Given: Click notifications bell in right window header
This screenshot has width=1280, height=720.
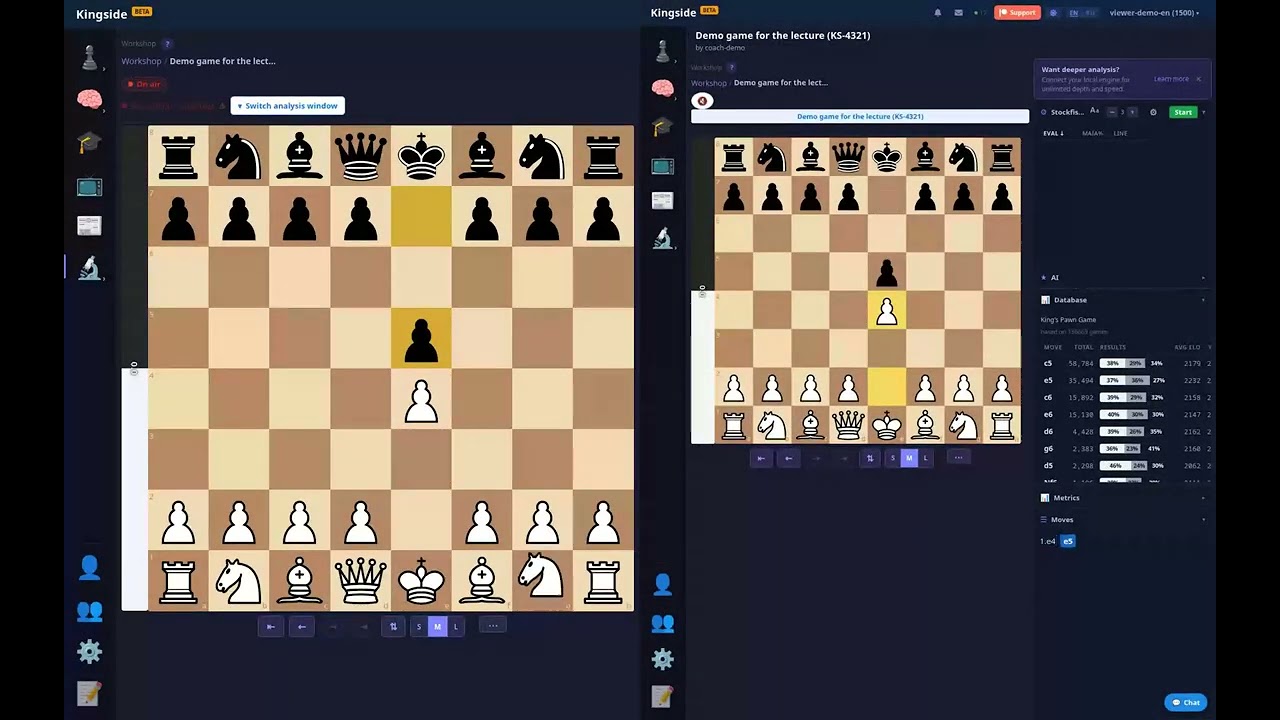Looking at the screenshot, I should [938, 13].
